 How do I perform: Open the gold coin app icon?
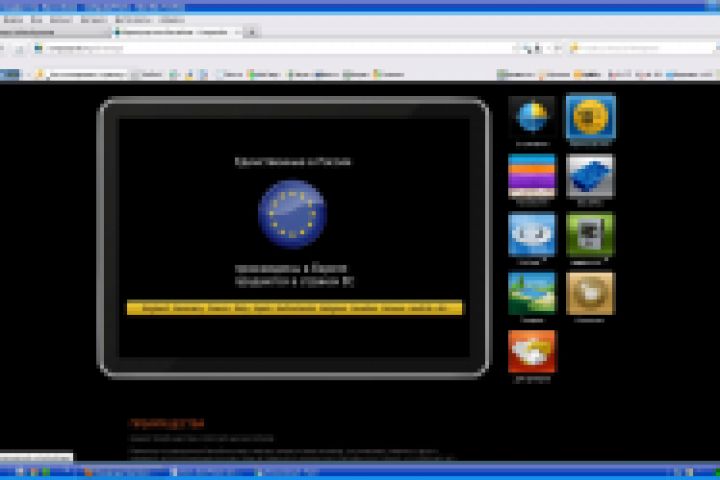click(591, 117)
